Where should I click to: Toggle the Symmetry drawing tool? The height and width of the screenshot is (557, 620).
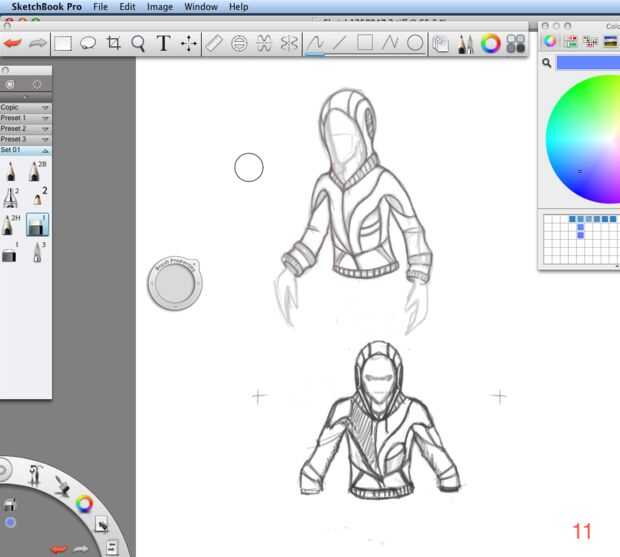(289, 43)
